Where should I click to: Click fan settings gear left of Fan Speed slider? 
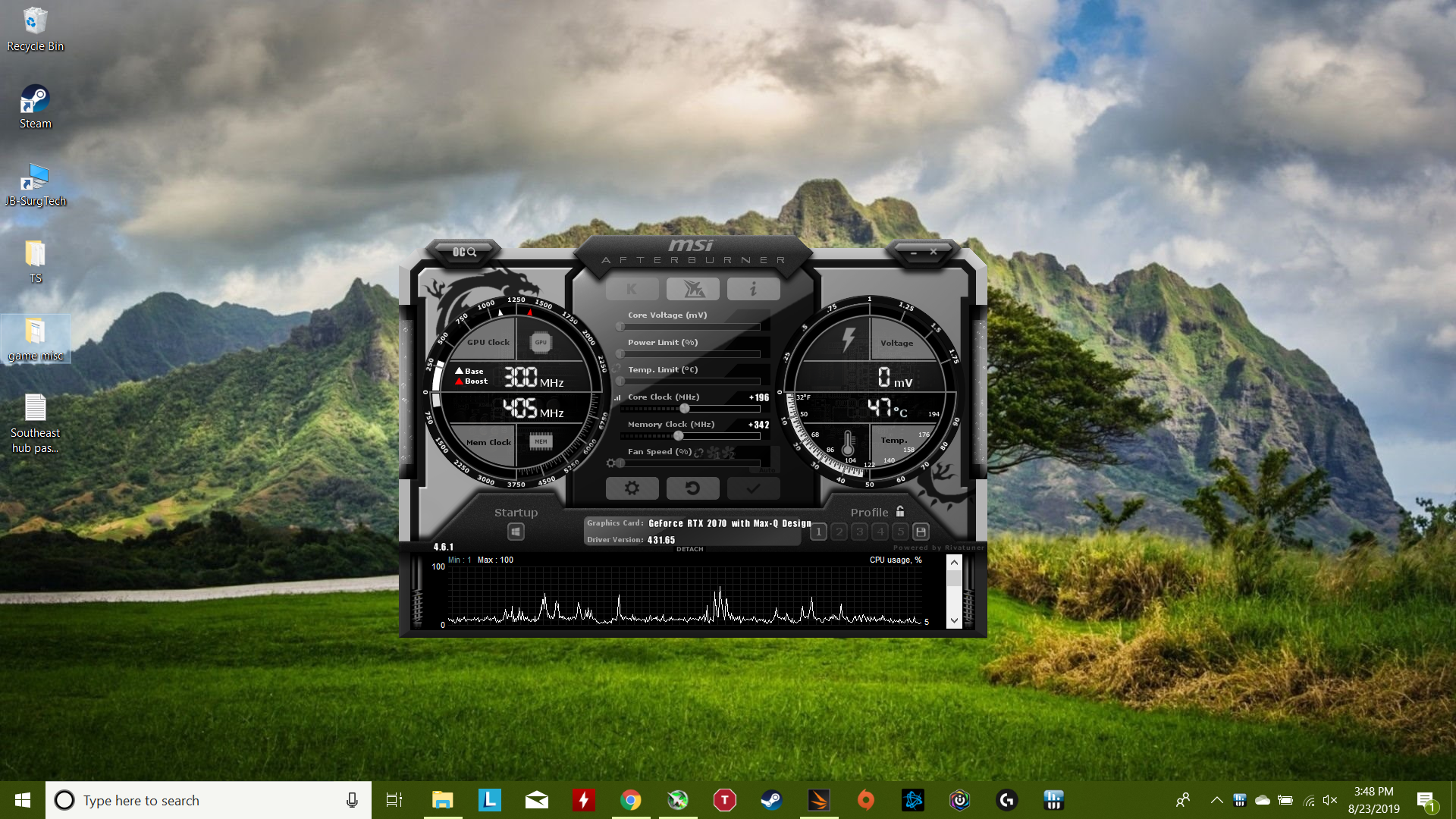610,463
